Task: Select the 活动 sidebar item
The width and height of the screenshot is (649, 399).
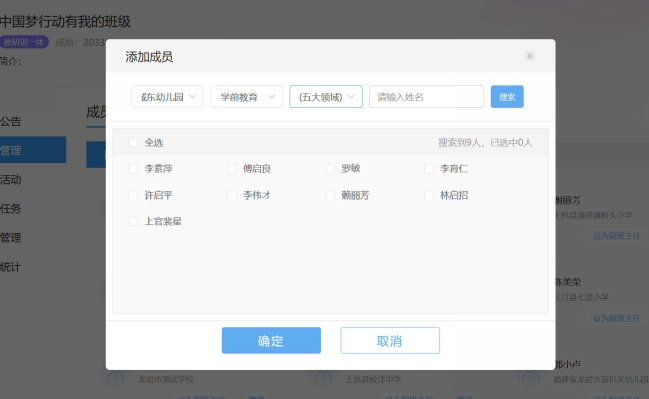Action: coord(11,179)
